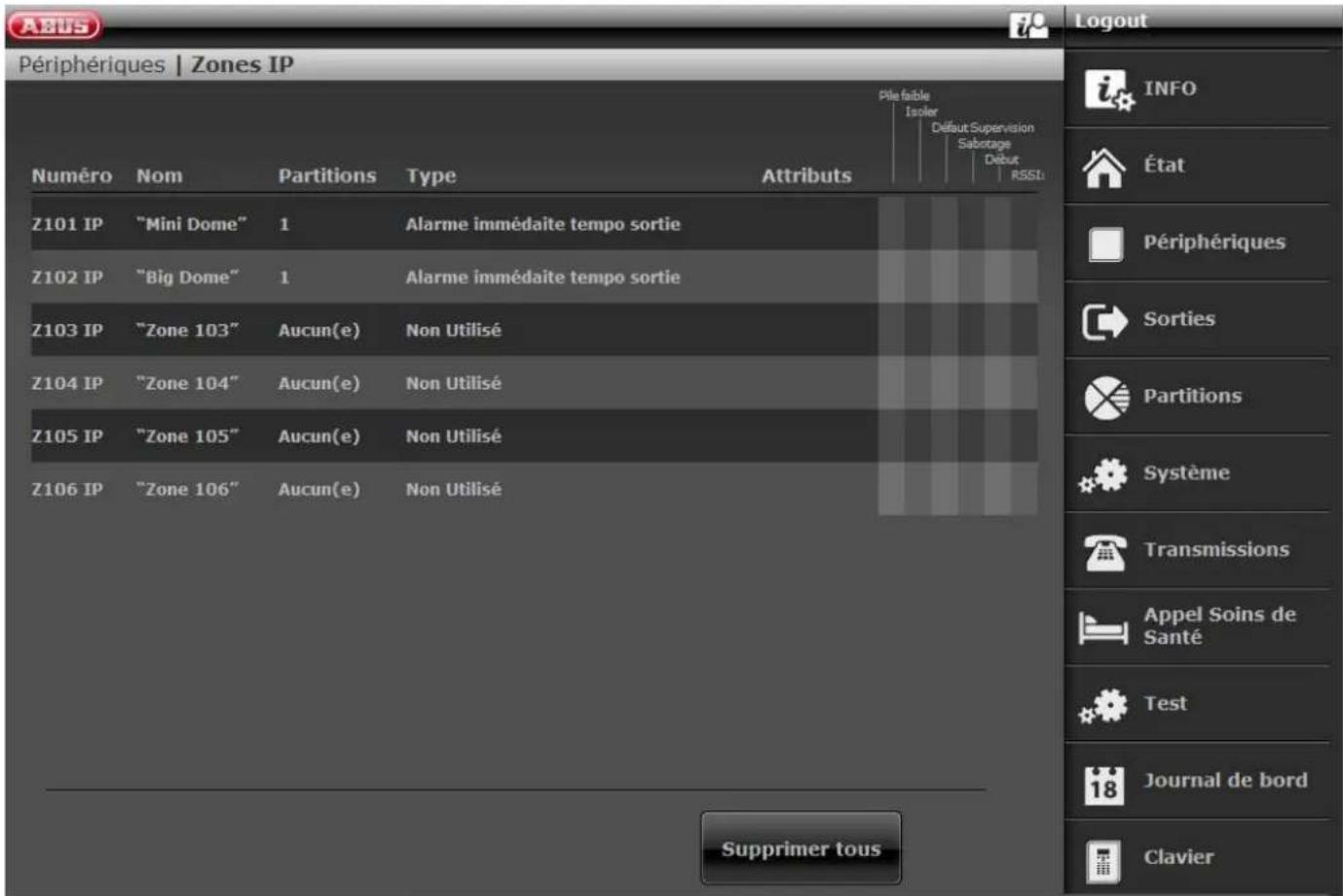Viewport: 1343px width, 896px height.
Task: Open the État house icon
Action: 1104,167
